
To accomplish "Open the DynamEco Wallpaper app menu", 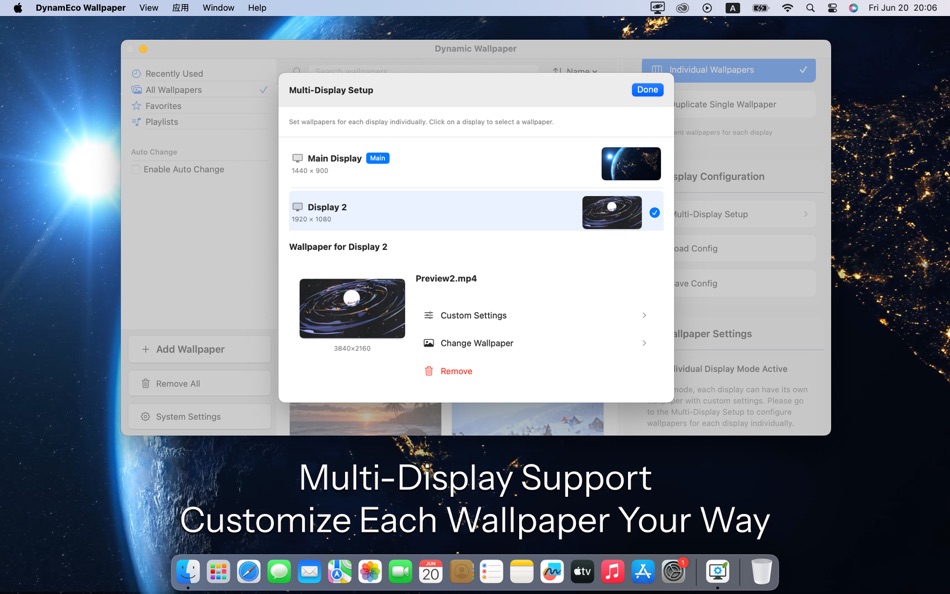I will click(x=81, y=8).
